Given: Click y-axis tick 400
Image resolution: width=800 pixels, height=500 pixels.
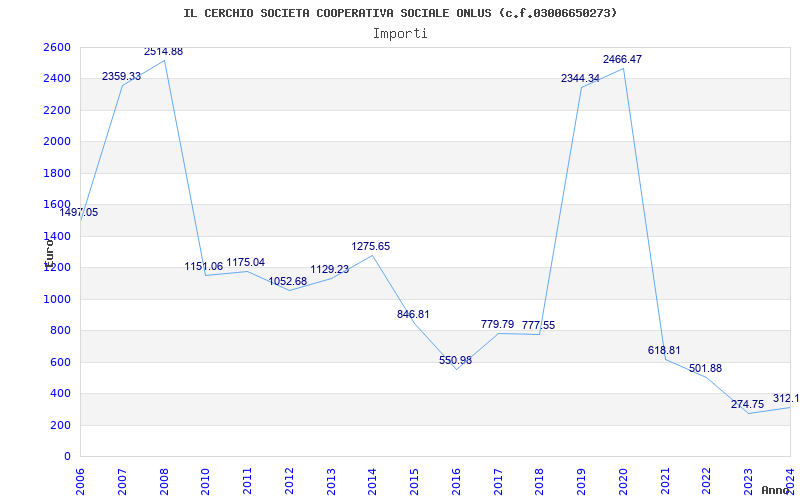Looking at the screenshot, I should pos(59,394).
